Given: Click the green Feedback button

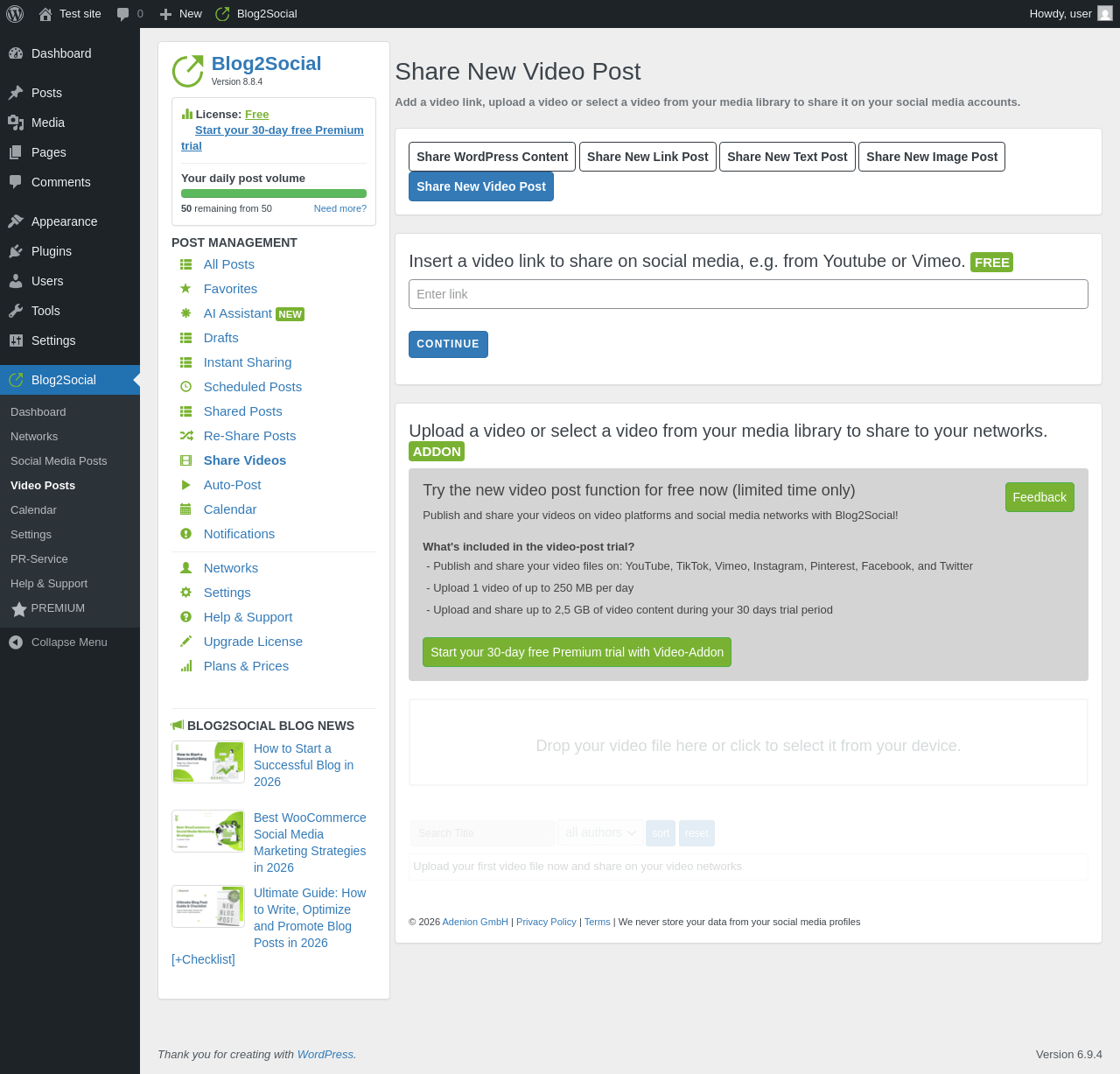Looking at the screenshot, I should click(1039, 497).
